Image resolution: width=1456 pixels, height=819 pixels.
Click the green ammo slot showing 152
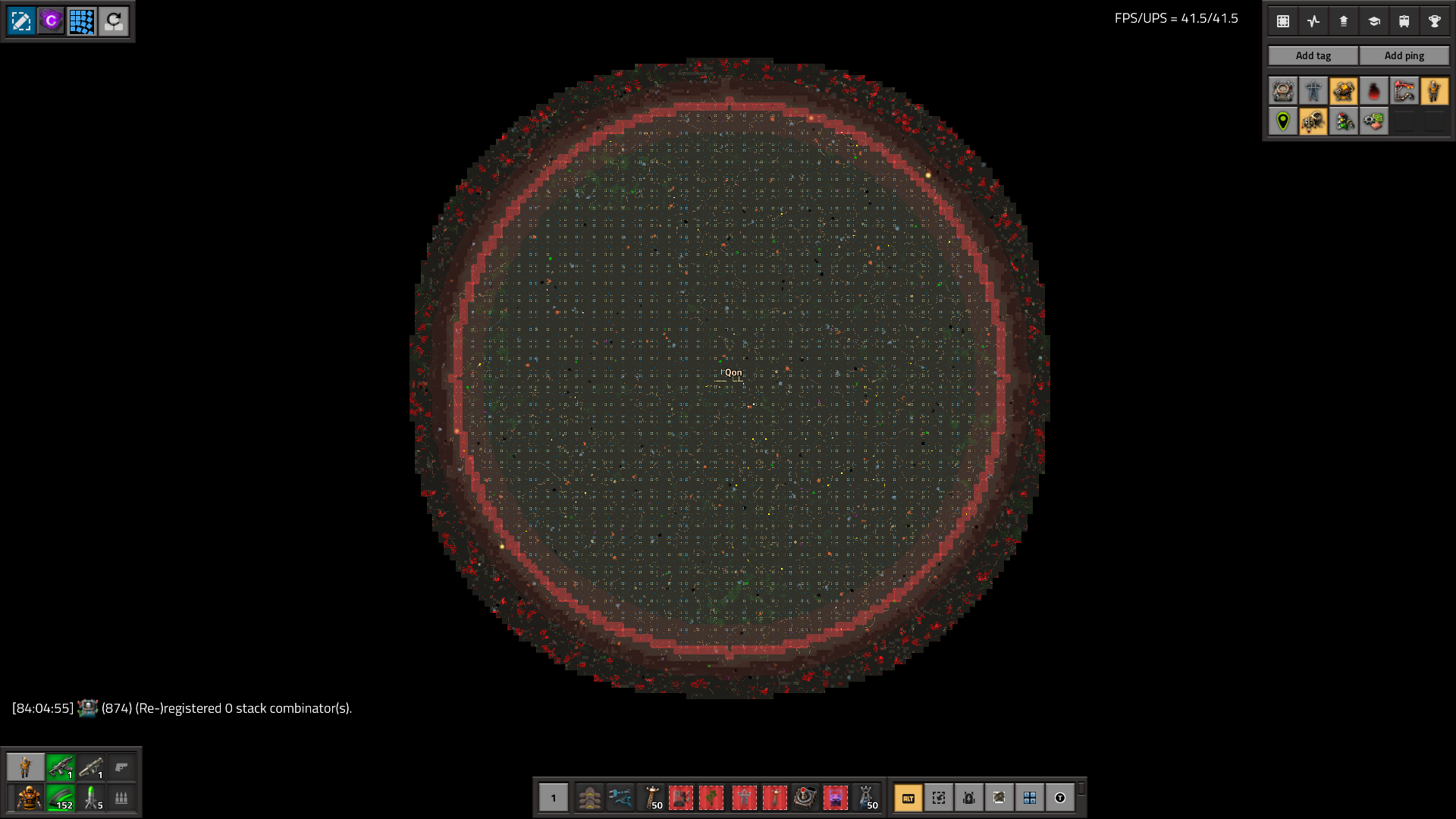pos(61,798)
